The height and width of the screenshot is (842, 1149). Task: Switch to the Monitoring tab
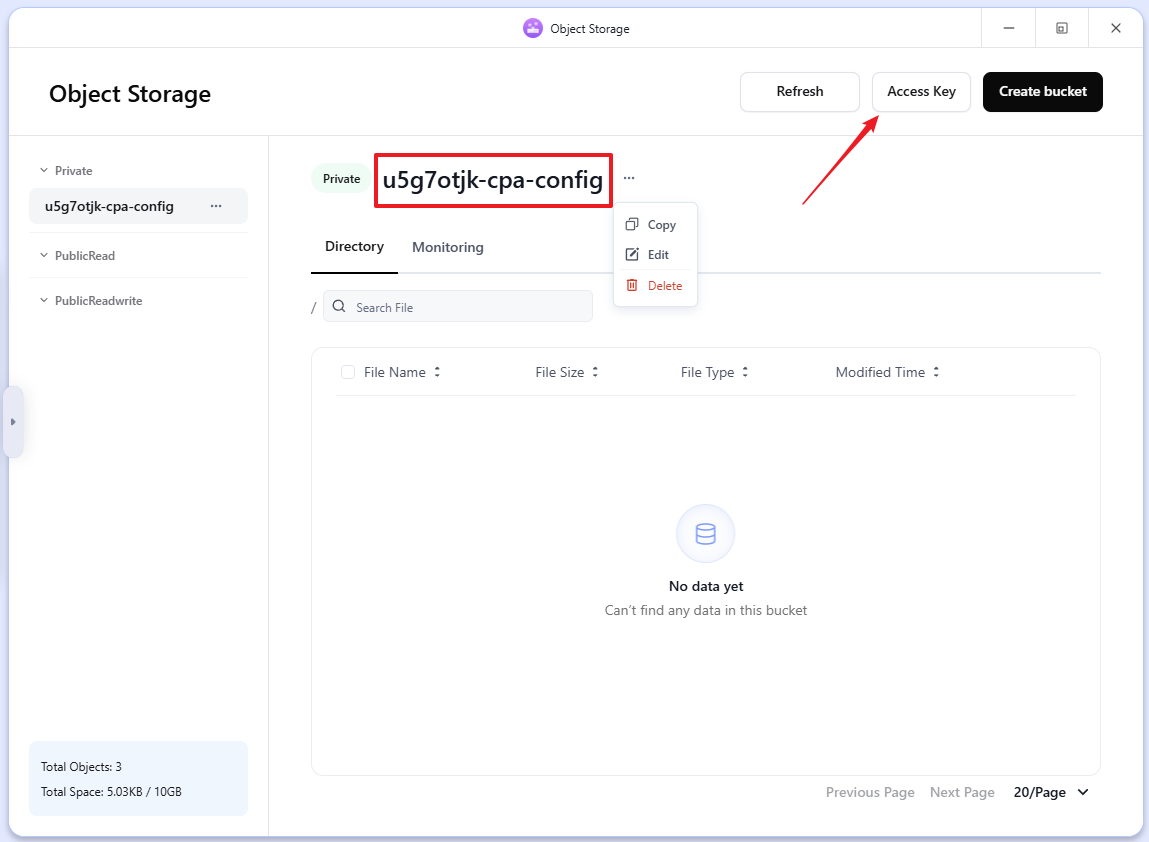tap(447, 247)
